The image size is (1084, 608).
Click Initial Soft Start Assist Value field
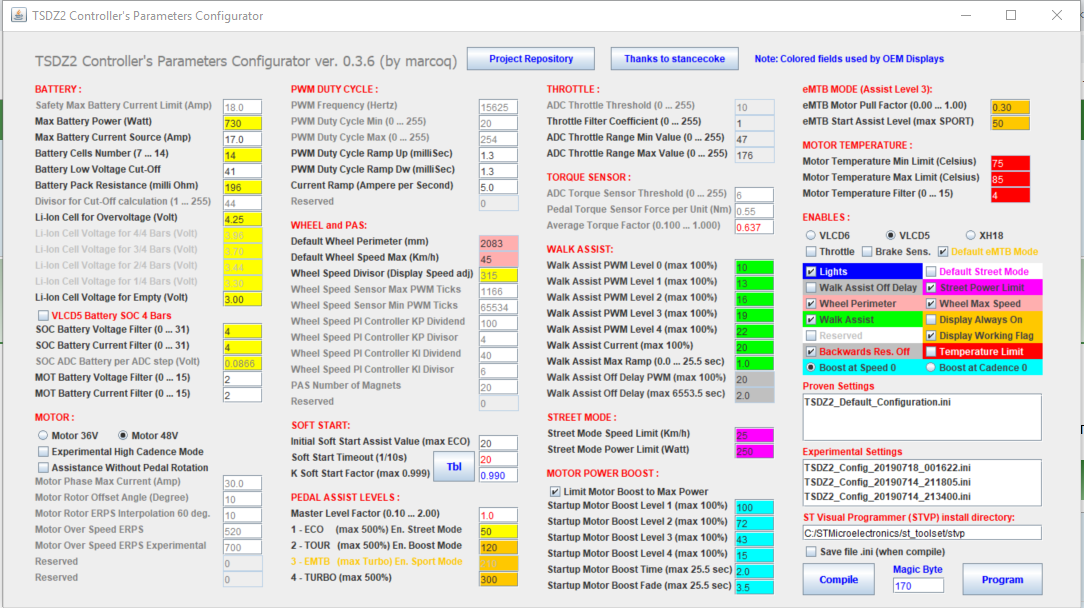point(498,443)
